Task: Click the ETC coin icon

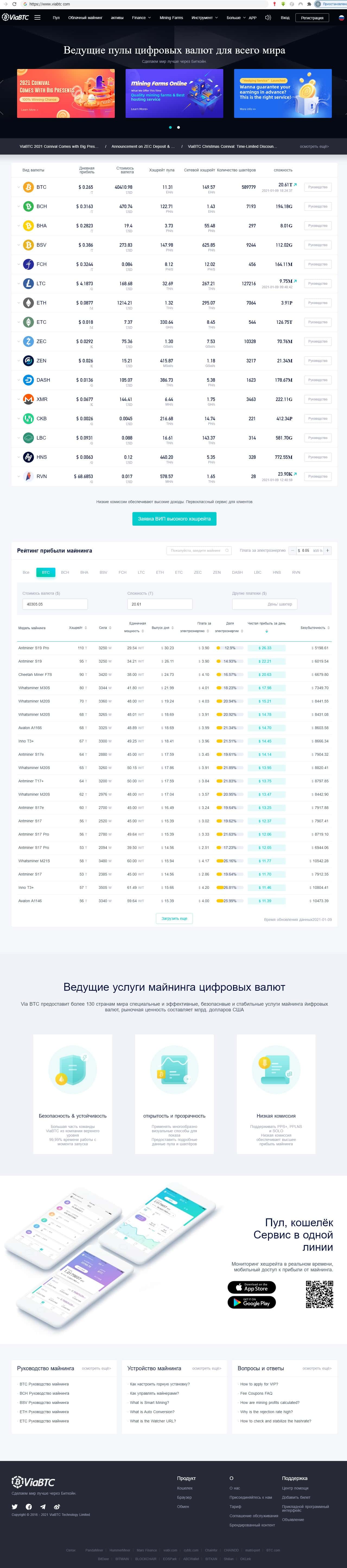Action: [x=28, y=322]
